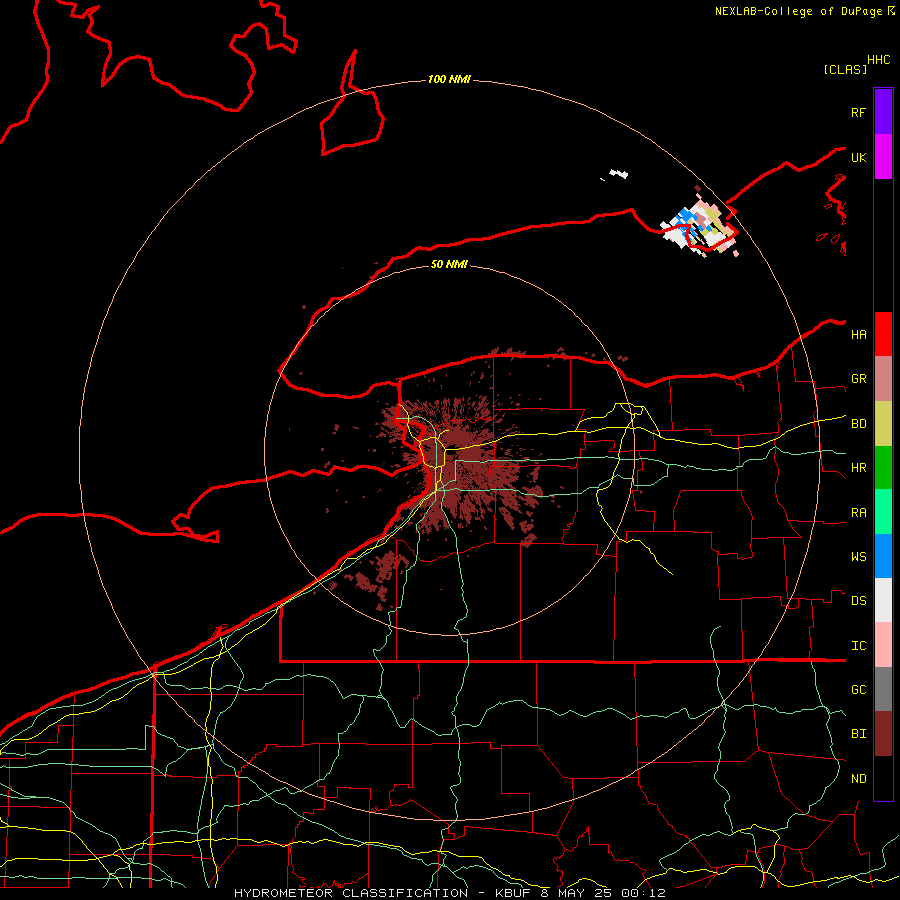Click the RF purple legend swatch

point(883,112)
